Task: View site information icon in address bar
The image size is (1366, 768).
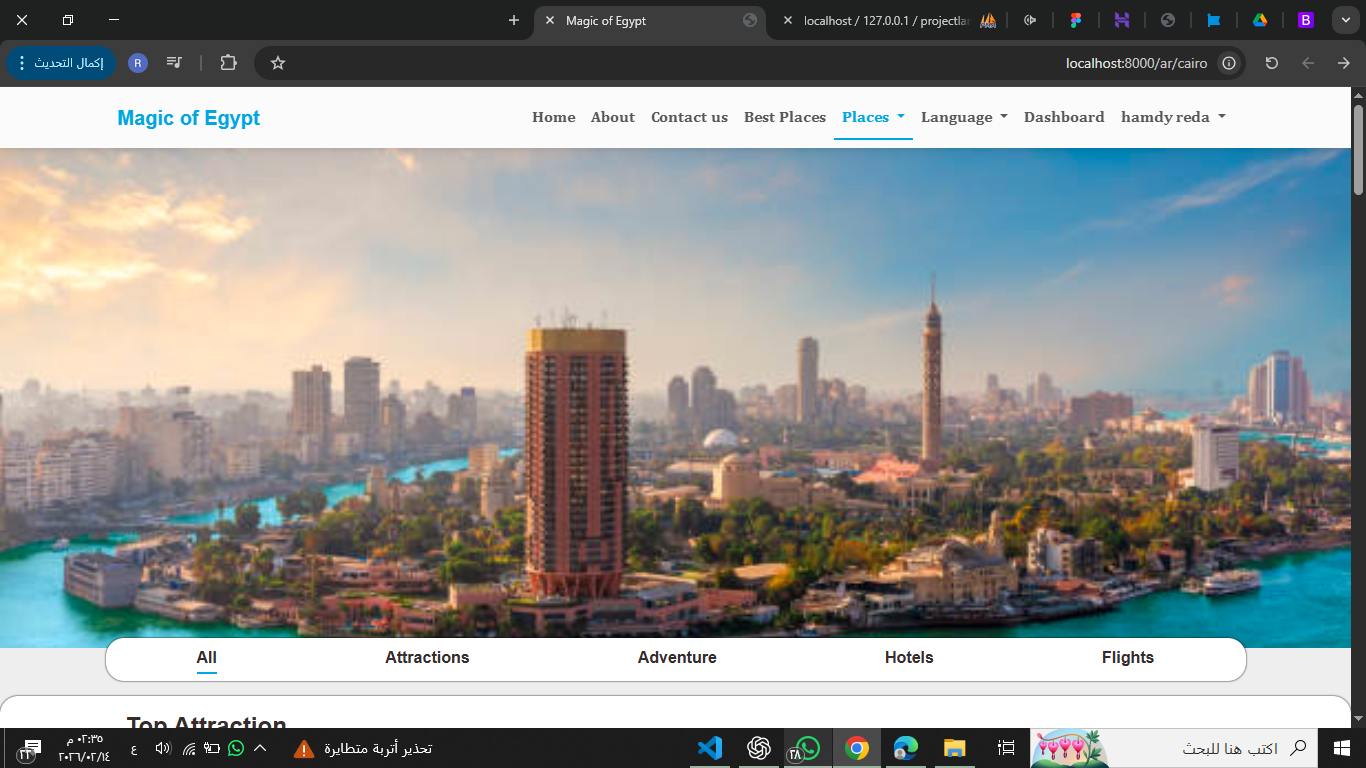Action: pyautogui.click(x=1229, y=63)
